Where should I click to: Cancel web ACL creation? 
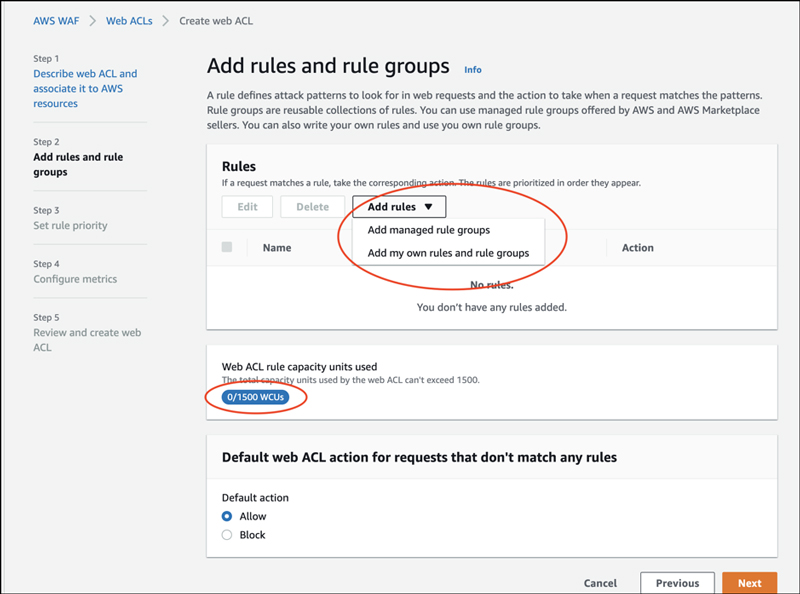click(600, 583)
